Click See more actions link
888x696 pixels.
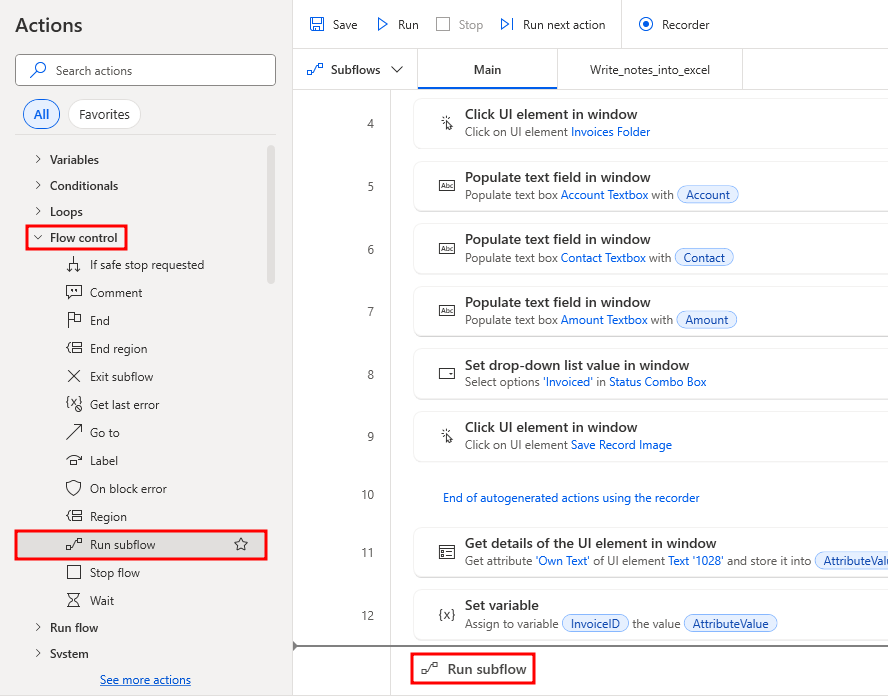click(x=146, y=680)
